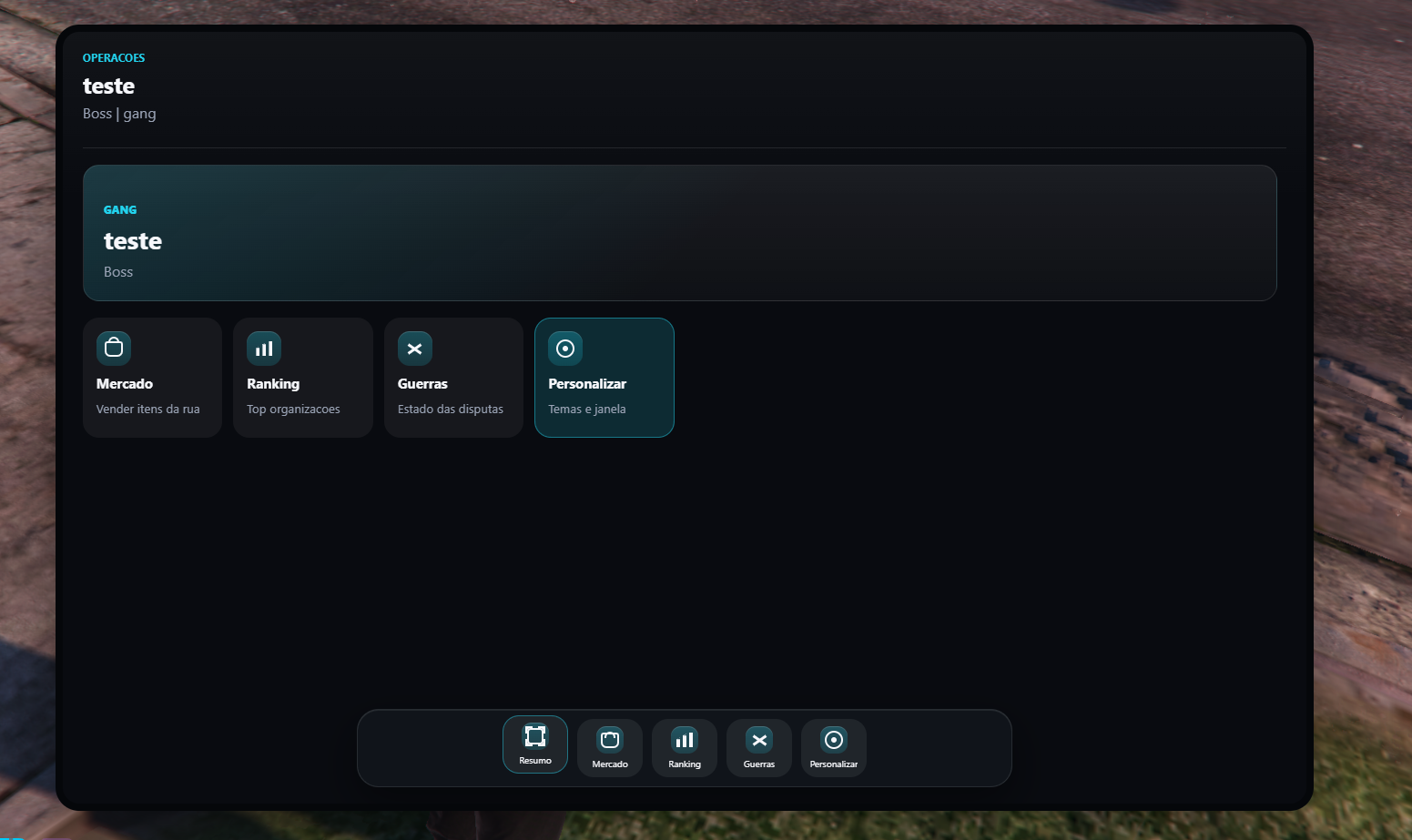Open card titled Personalizar
Image resolution: width=1412 pixels, height=840 pixels.
click(x=604, y=378)
